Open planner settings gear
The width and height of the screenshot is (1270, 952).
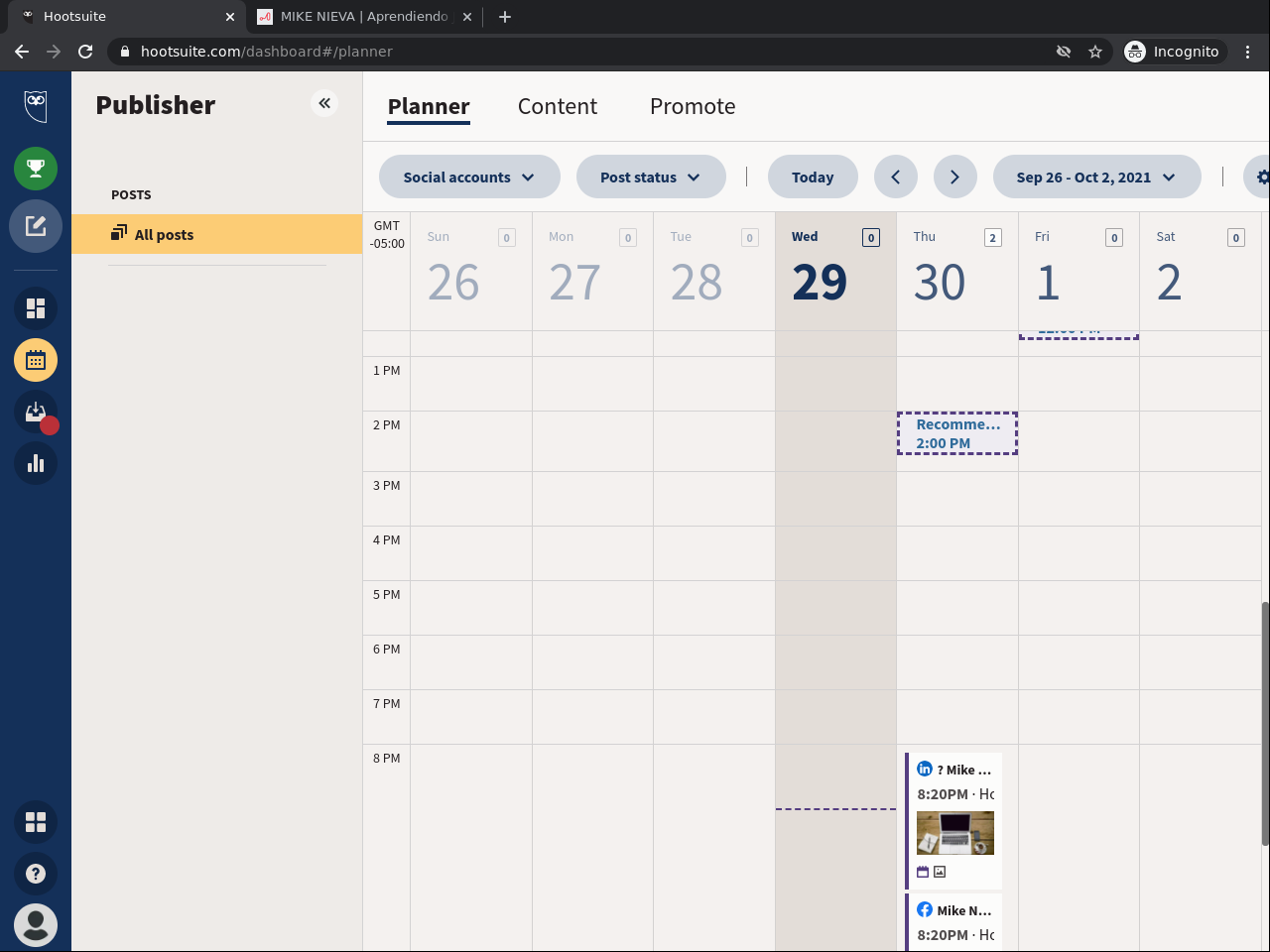coord(1260,178)
